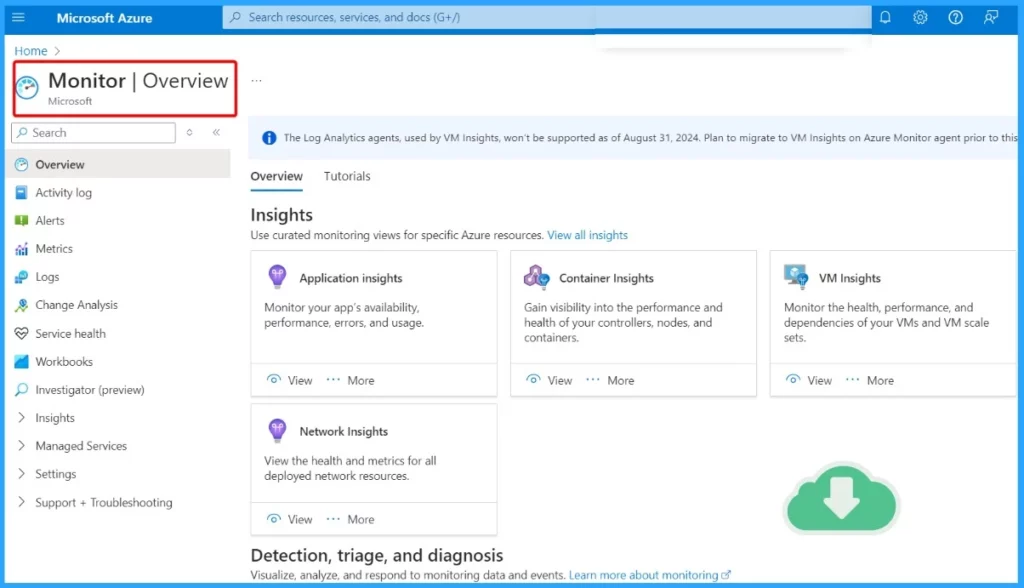Click the Network Insights card title

344,431
